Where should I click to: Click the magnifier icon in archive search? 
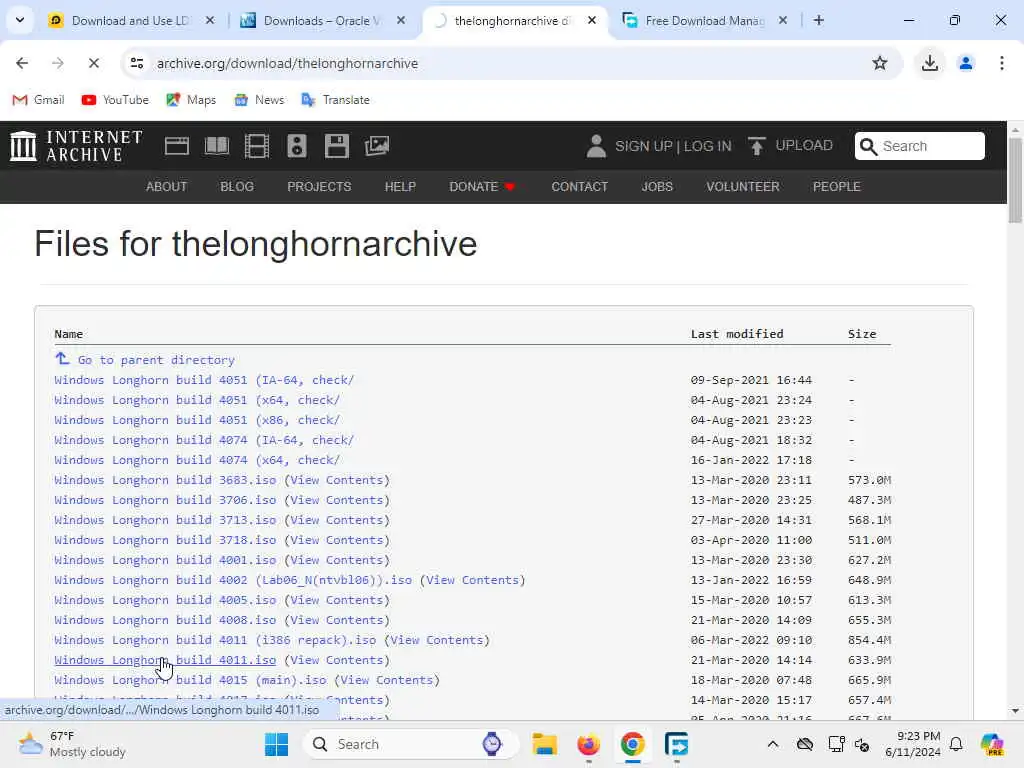[868, 146]
